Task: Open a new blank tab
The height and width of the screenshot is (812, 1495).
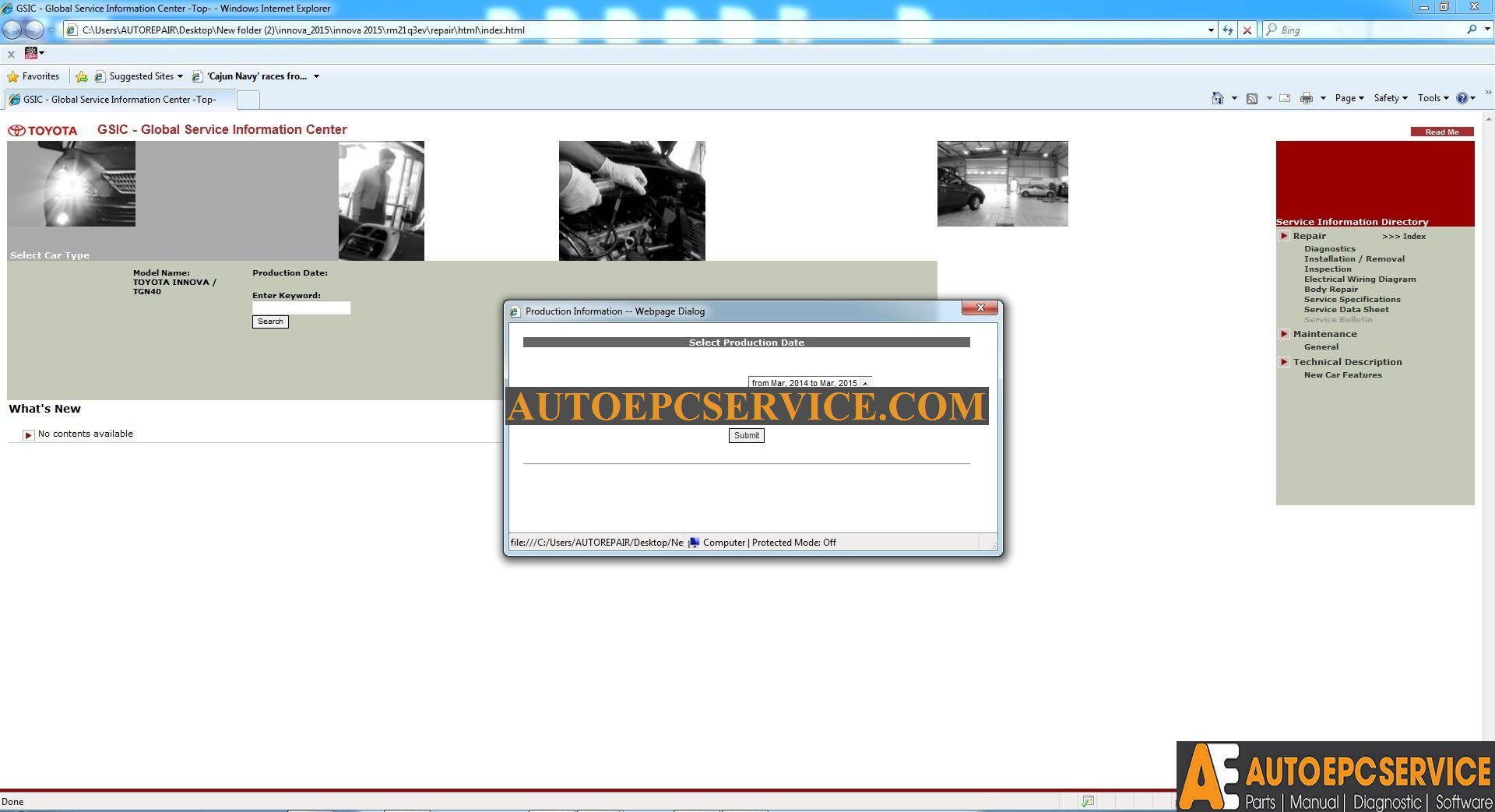Action: [248, 100]
